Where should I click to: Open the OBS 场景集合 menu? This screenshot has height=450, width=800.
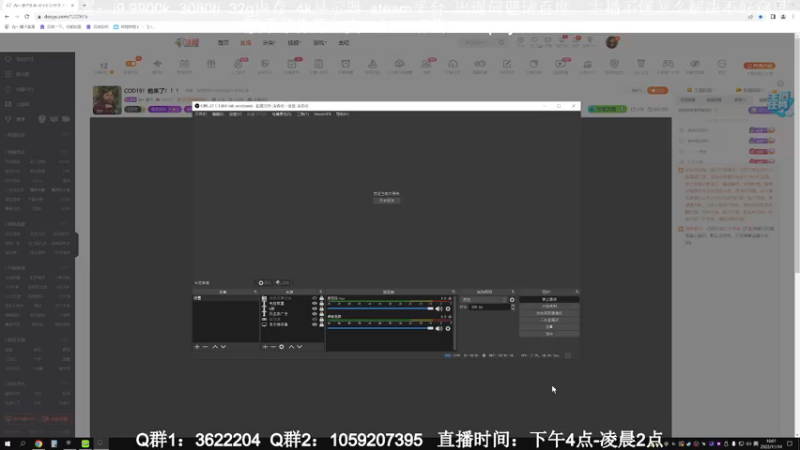[282, 114]
